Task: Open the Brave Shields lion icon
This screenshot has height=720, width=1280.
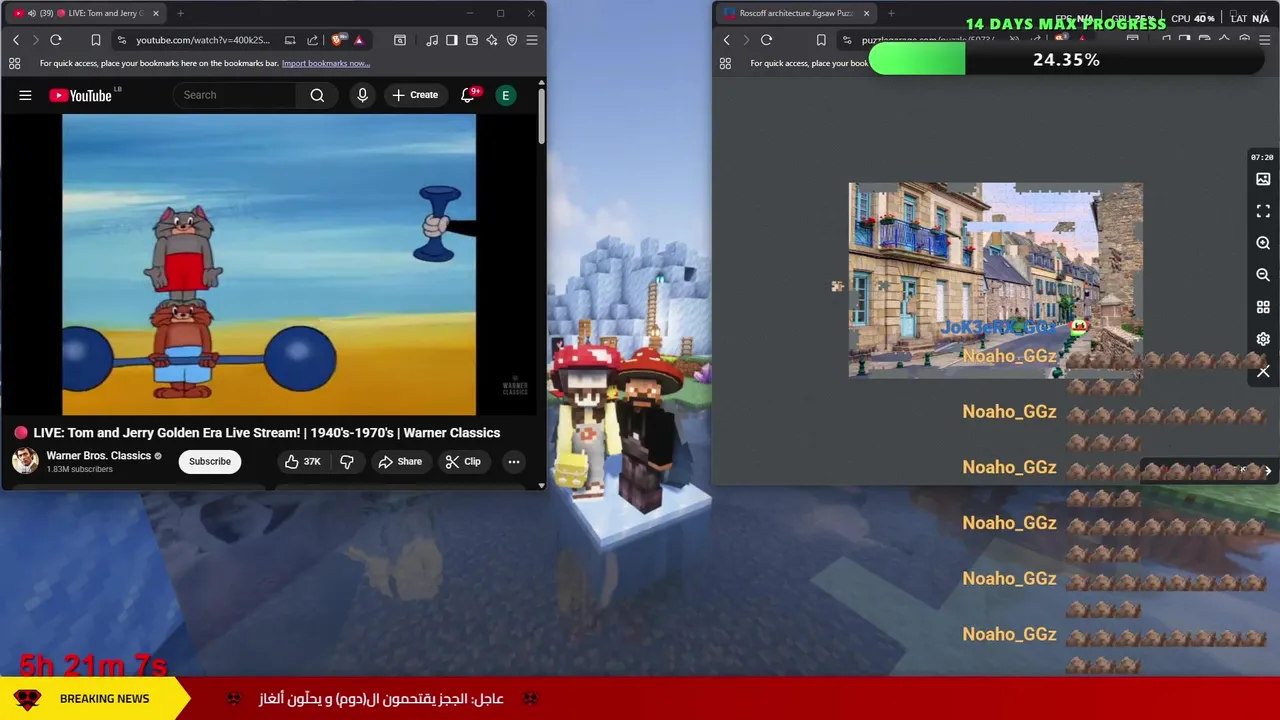Action: [x=338, y=40]
